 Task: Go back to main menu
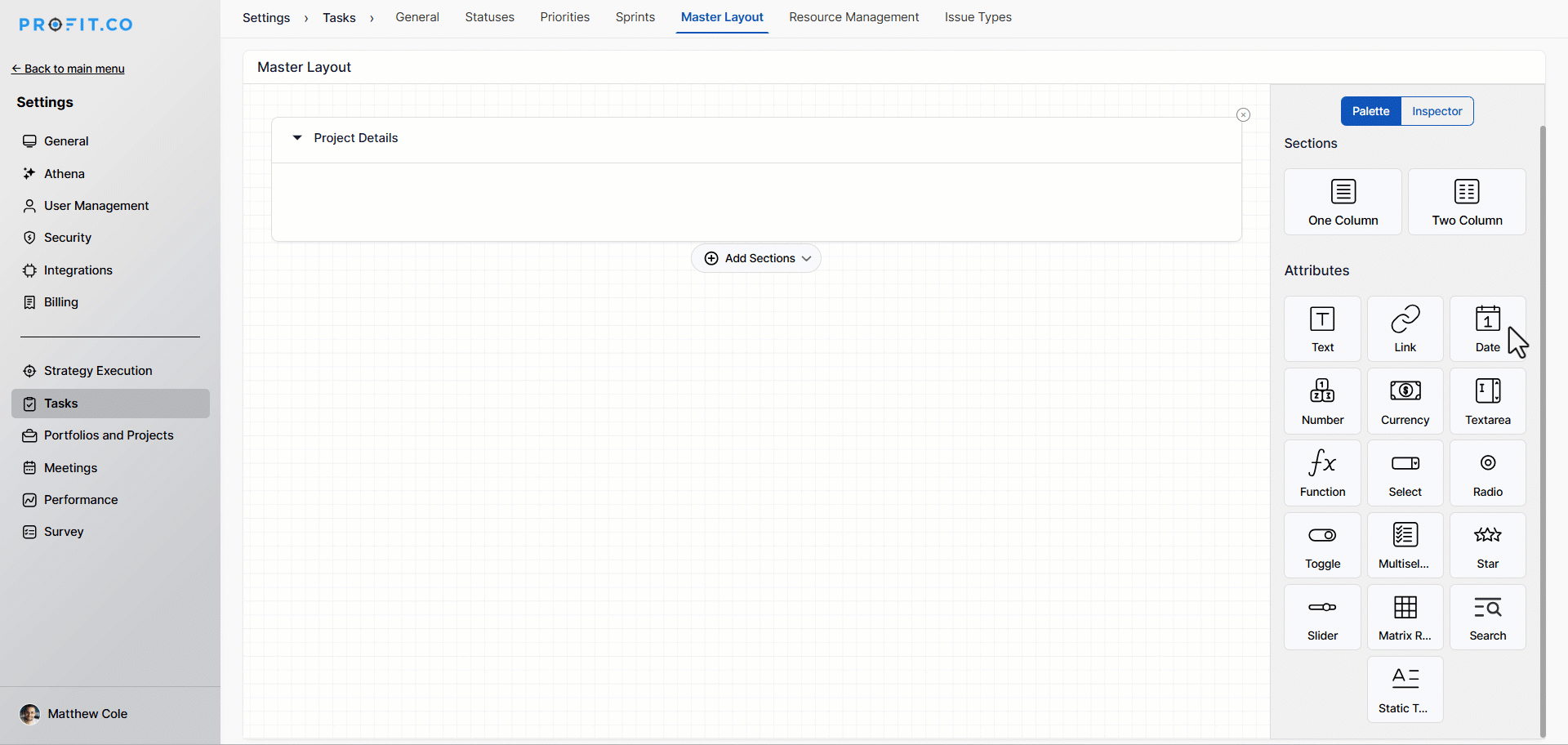coord(69,69)
